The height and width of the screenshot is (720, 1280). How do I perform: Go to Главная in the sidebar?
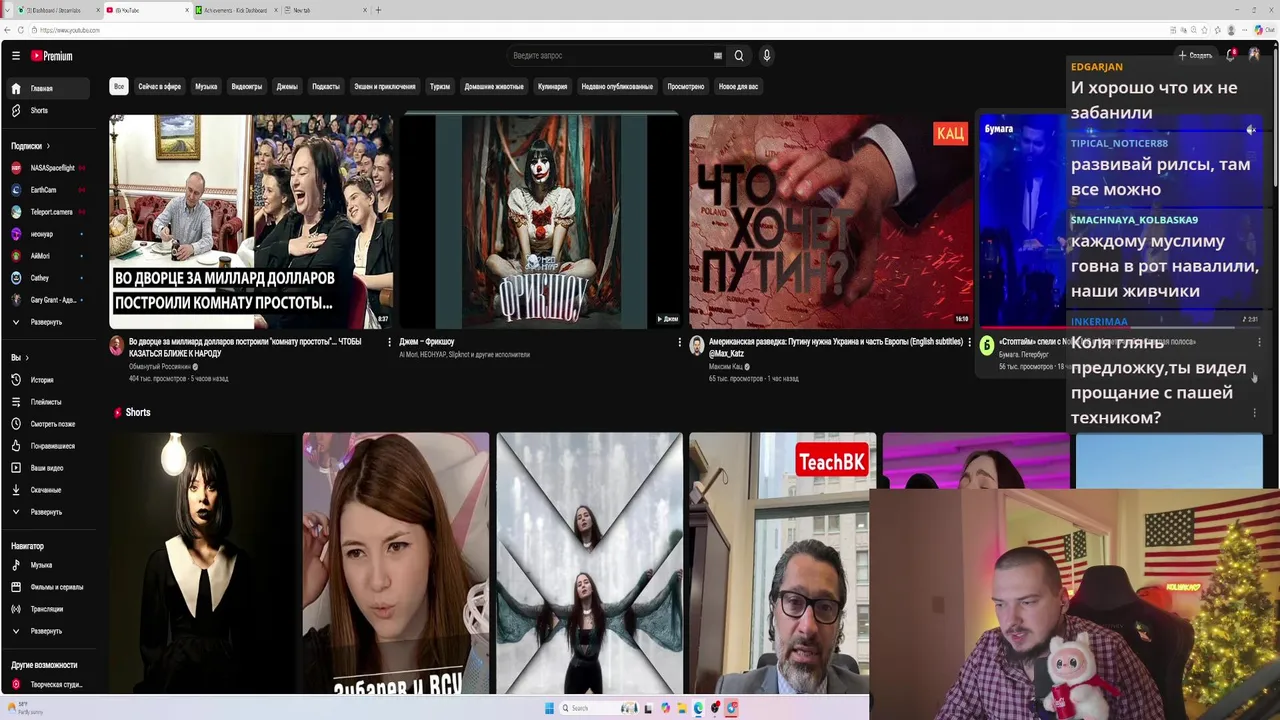(x=46, y=88)
